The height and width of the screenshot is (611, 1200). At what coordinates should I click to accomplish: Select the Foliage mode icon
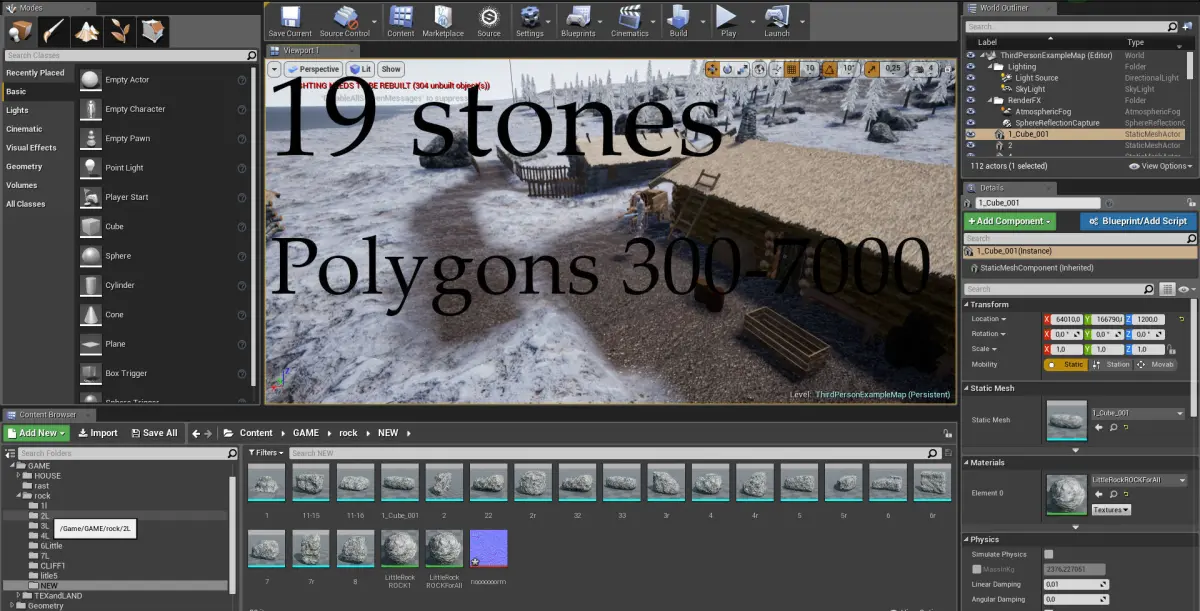click(120, 31)
